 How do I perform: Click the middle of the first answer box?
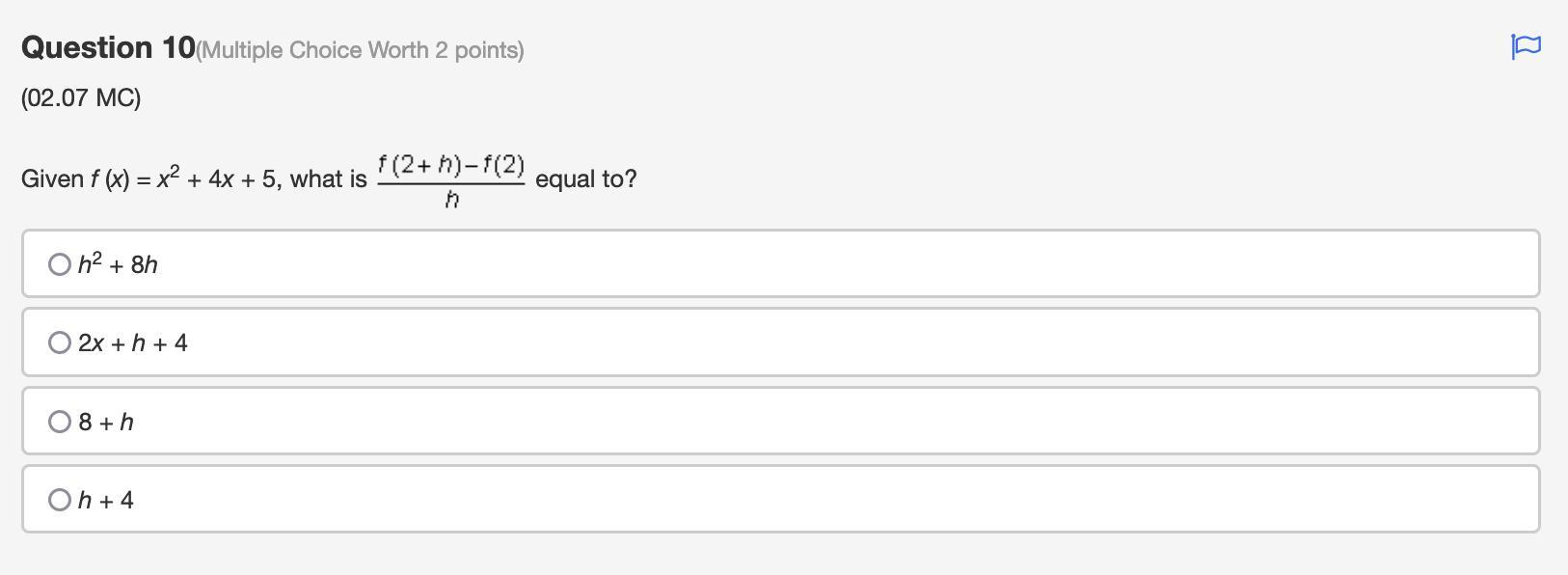781,263
